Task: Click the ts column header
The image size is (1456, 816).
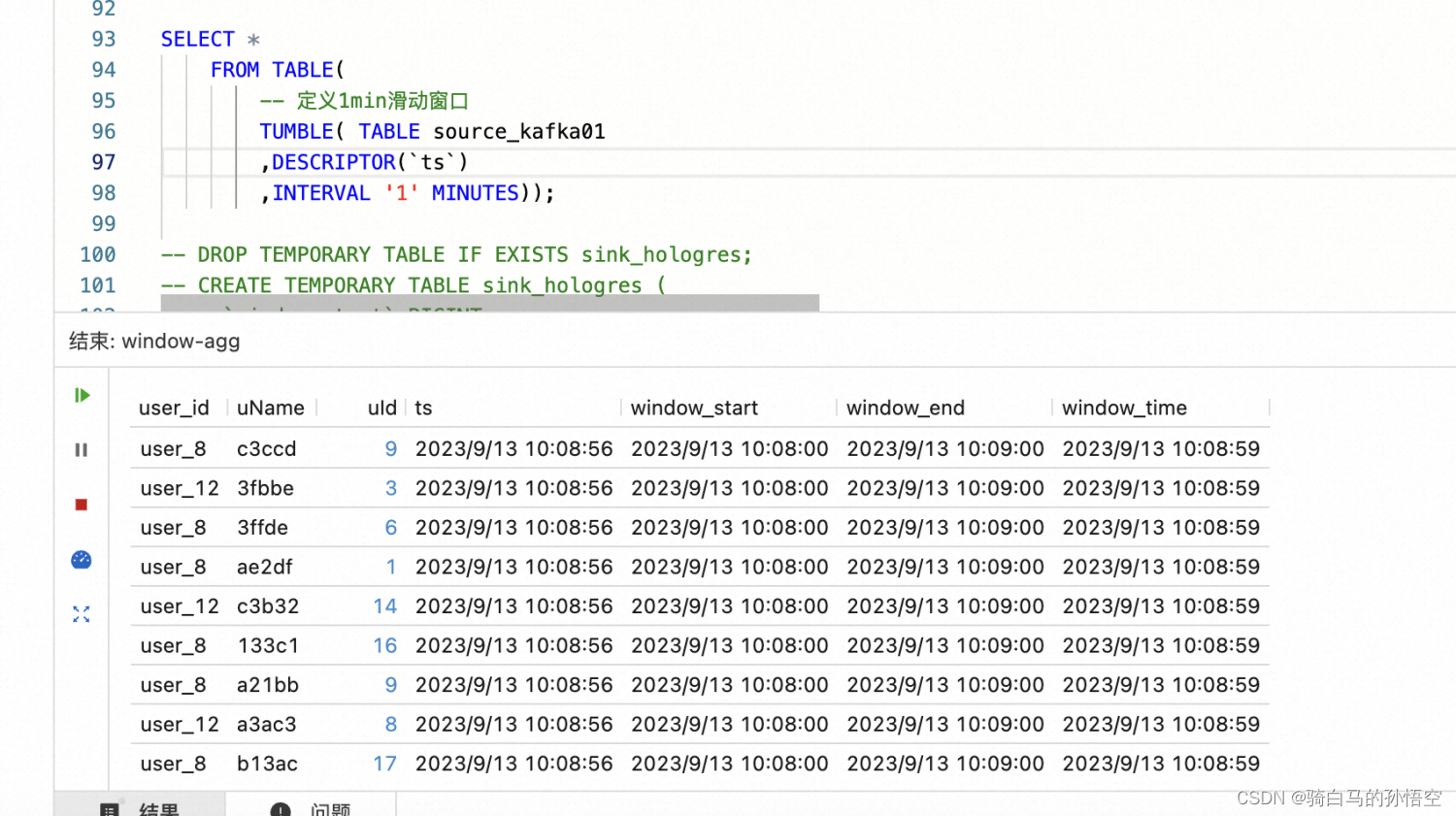Action: coord(423,408)
